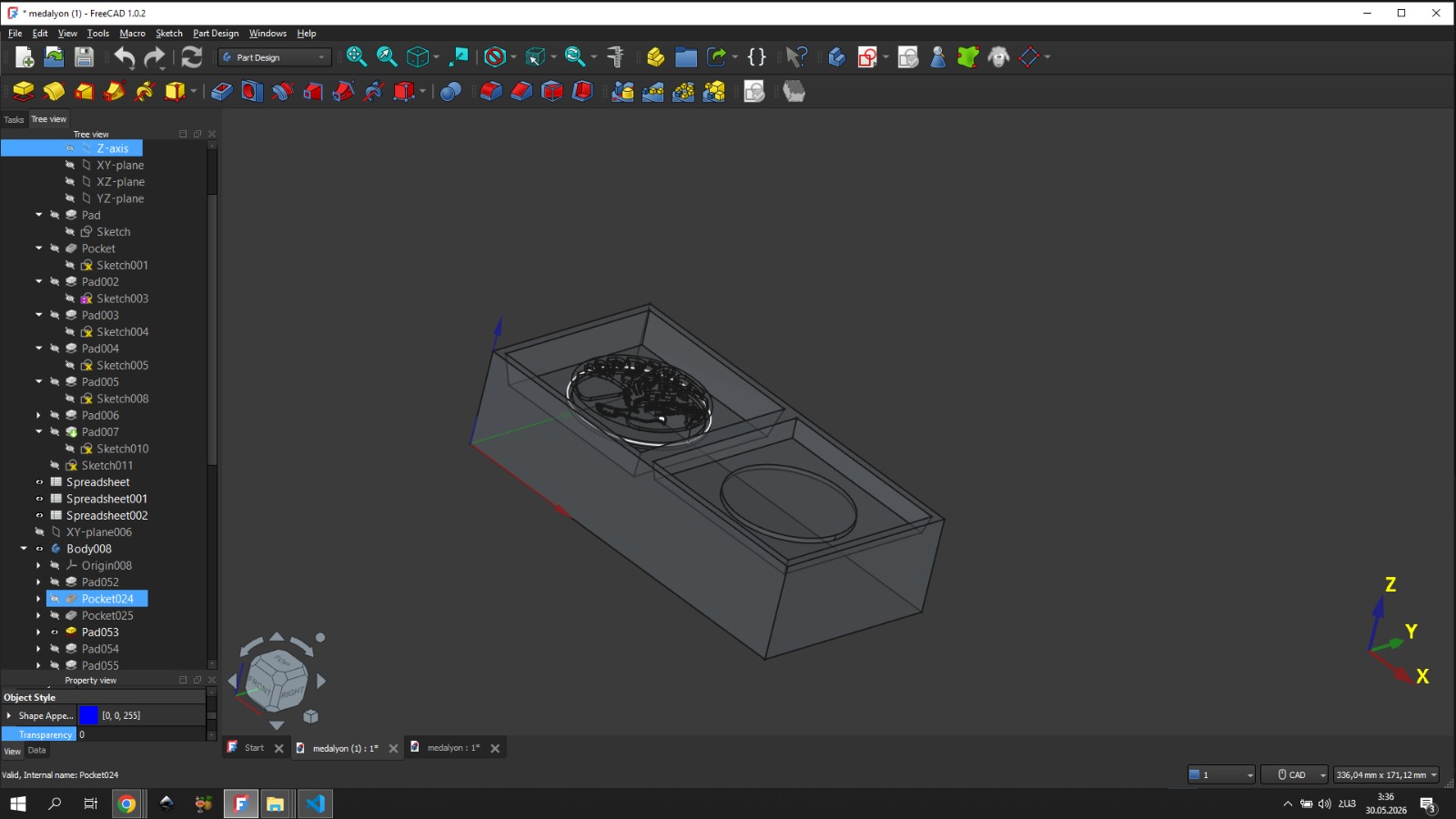Open the Part Design workbench dropdown
The width and height of the screenshot is (1456, 819).
click(275, 57)
